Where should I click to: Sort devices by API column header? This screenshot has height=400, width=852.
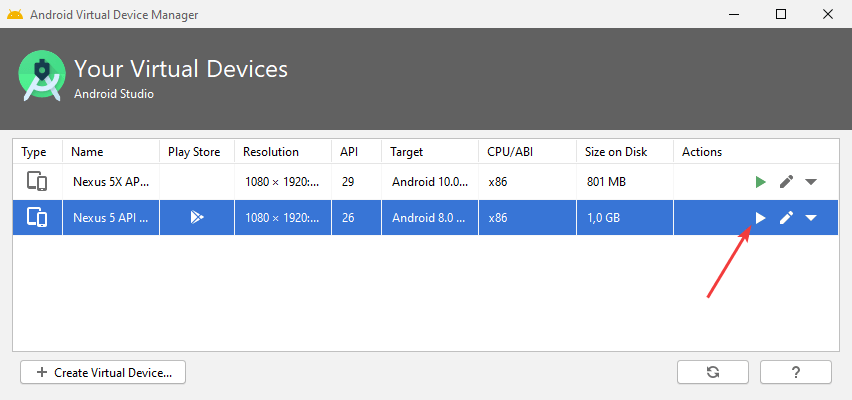(x=349, y=152)
